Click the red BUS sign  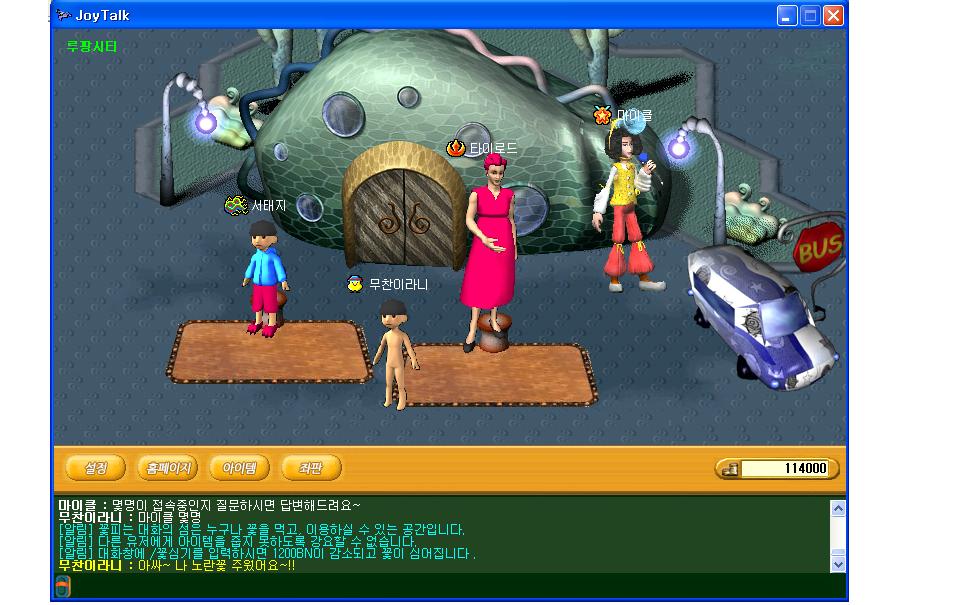(819, 248)
